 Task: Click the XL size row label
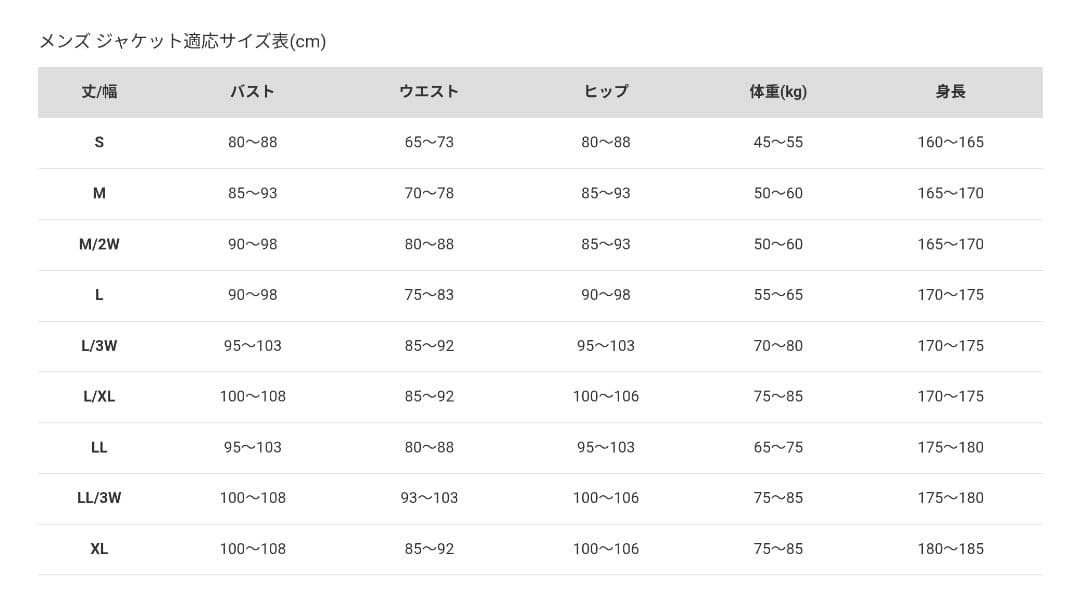99,549
